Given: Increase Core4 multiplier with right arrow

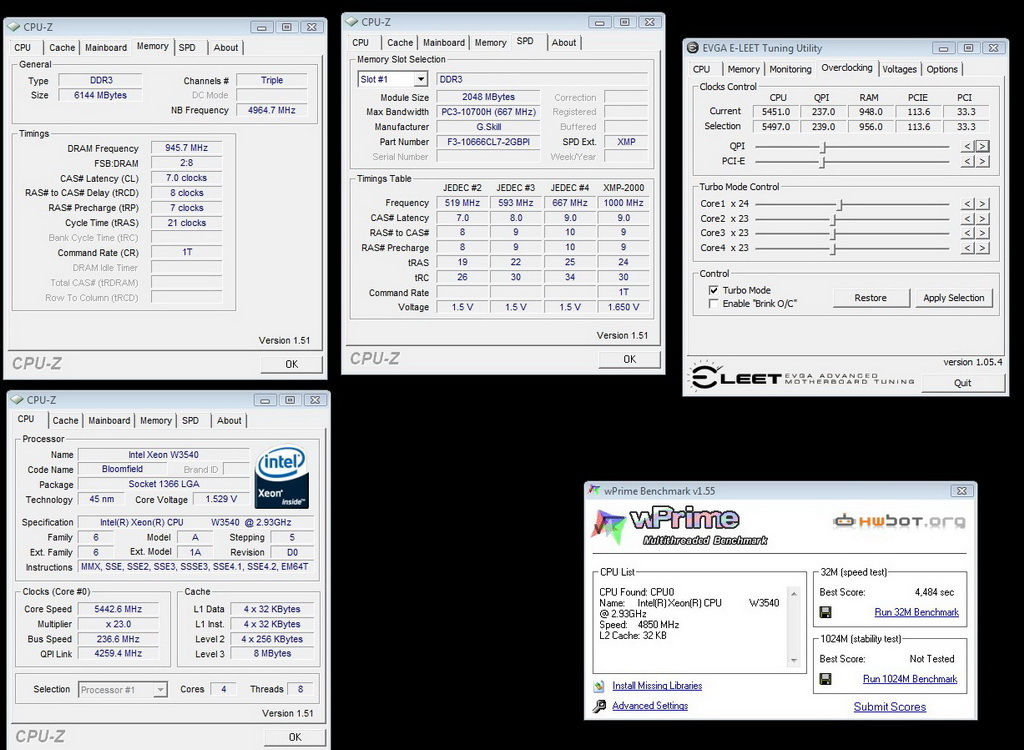Looking at the screenshot, I should [x=982, y=248].
